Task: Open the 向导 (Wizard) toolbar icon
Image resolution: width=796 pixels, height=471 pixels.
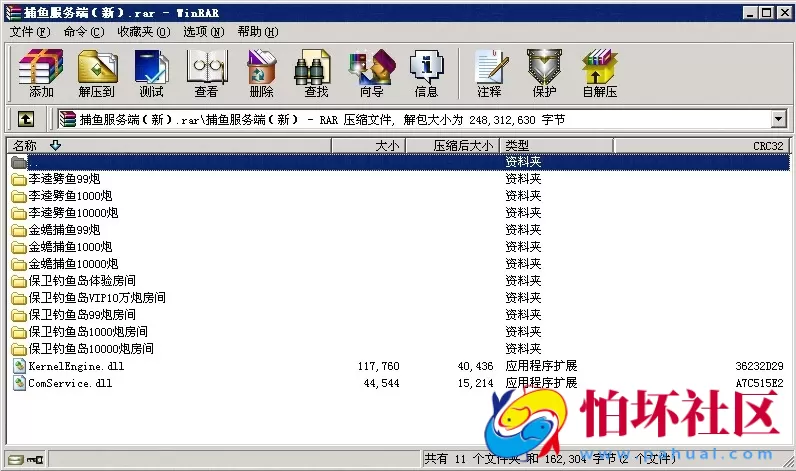Action: pos(372,66)
